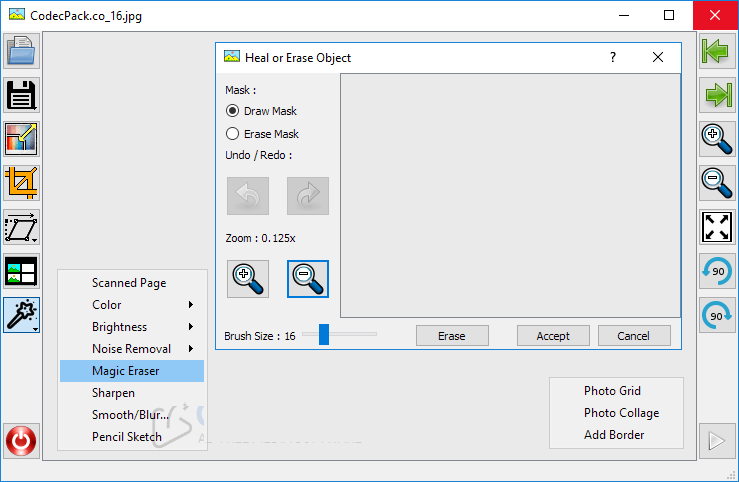The width and height of the screenshot is (739, 482).
Task: Go to previous image green arrow
Action: [716, 51]
